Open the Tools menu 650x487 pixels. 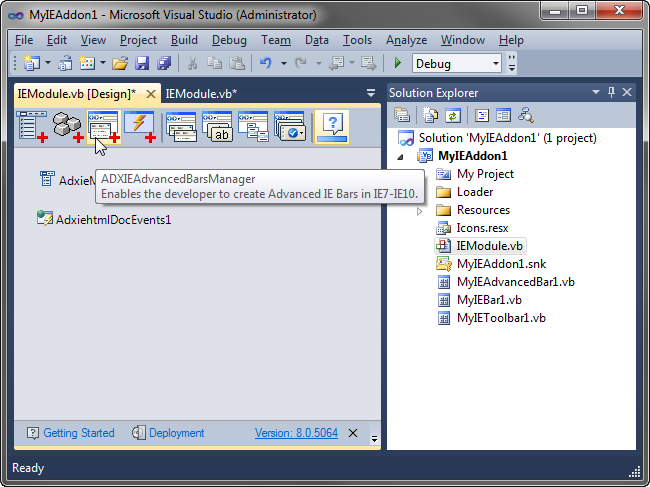click(x=357, y=40)
